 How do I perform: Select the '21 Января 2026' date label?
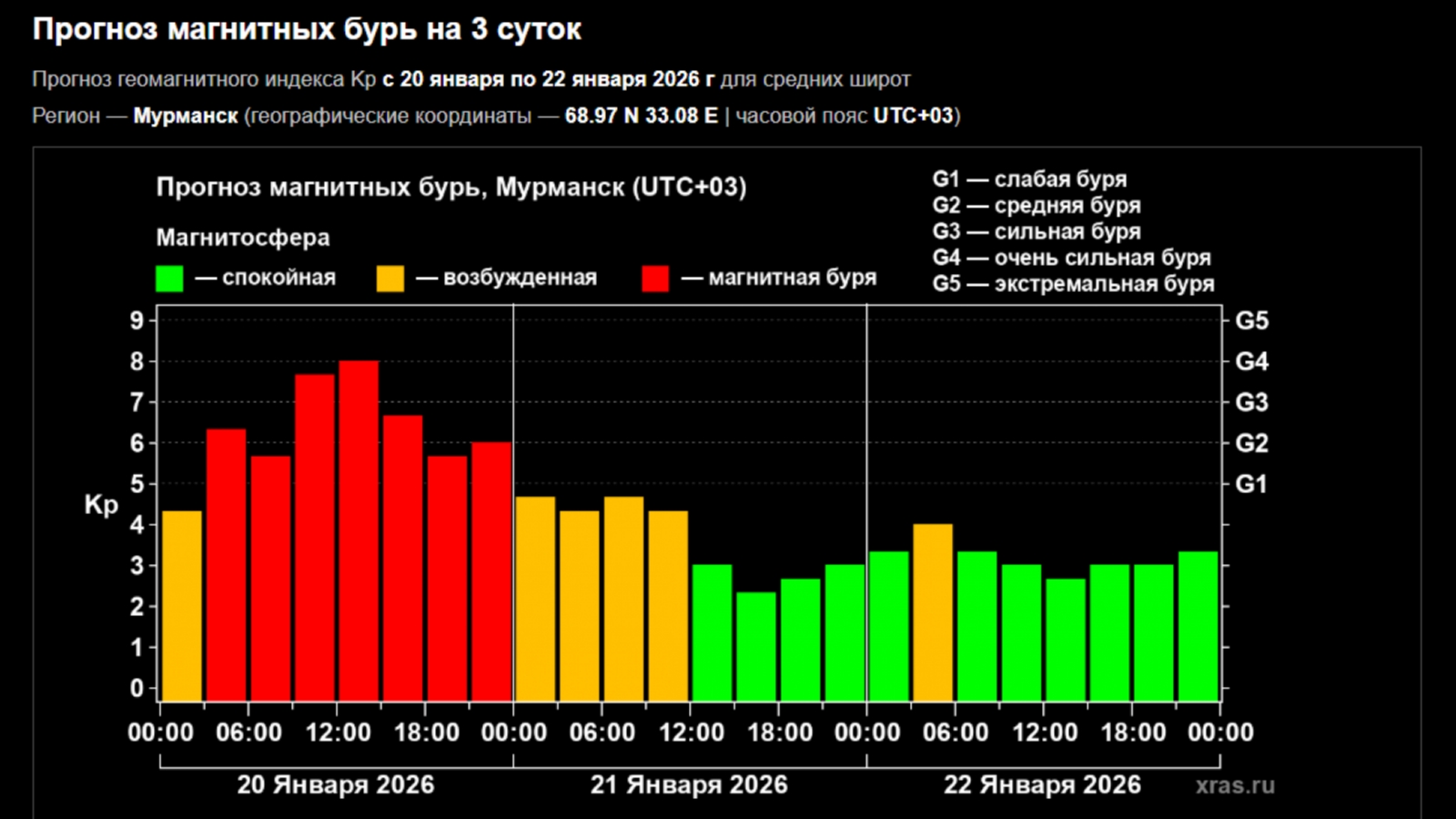[689, 785]
